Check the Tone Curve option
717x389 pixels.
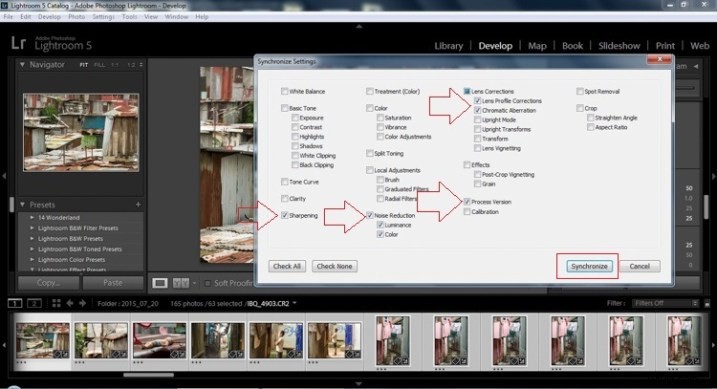pyautogui.click(x=284, y=182)
